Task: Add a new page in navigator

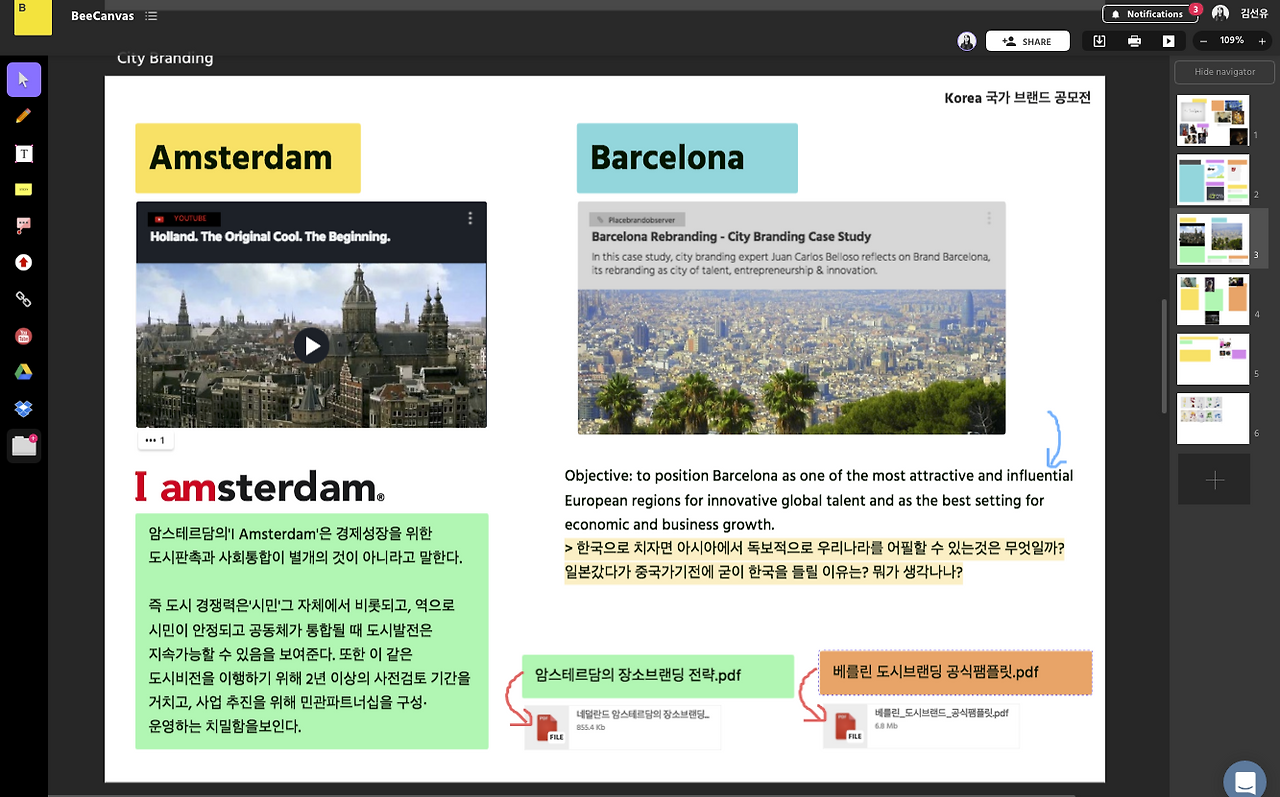Action: pos(1214,479)
